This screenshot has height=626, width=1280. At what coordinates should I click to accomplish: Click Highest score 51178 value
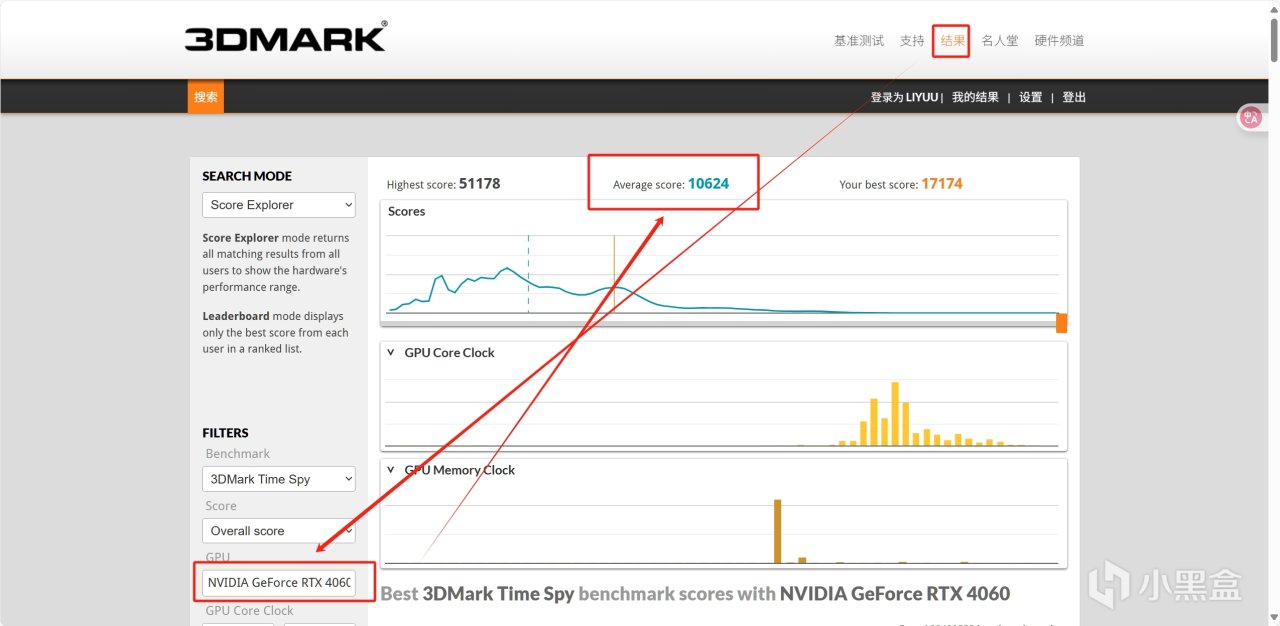click(x=479, y=184)
